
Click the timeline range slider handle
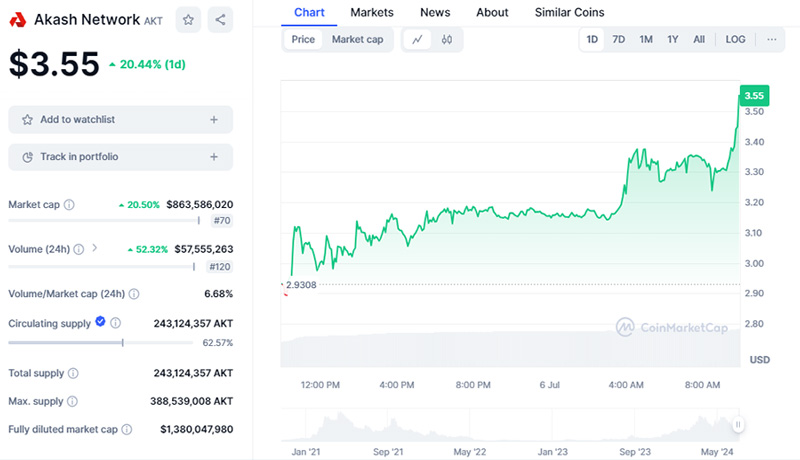tap(738, 424)
